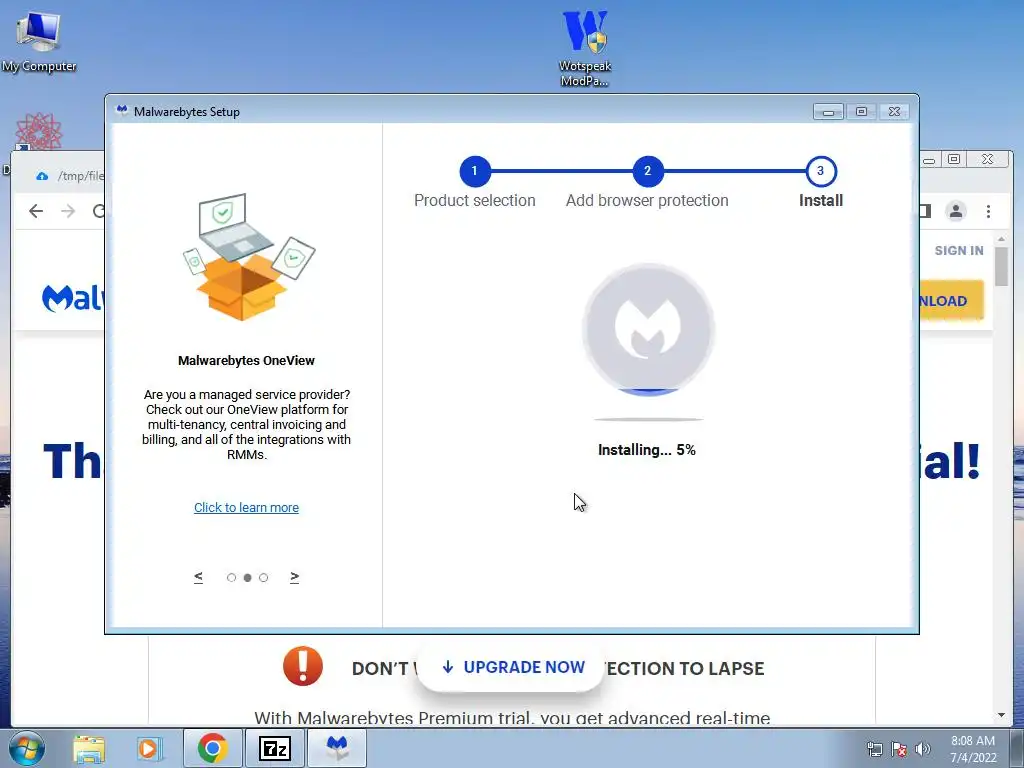Click scrollbar down arrow in Chrome
This screenshot has width=1024, height=768.
[x=1001, y=715]
